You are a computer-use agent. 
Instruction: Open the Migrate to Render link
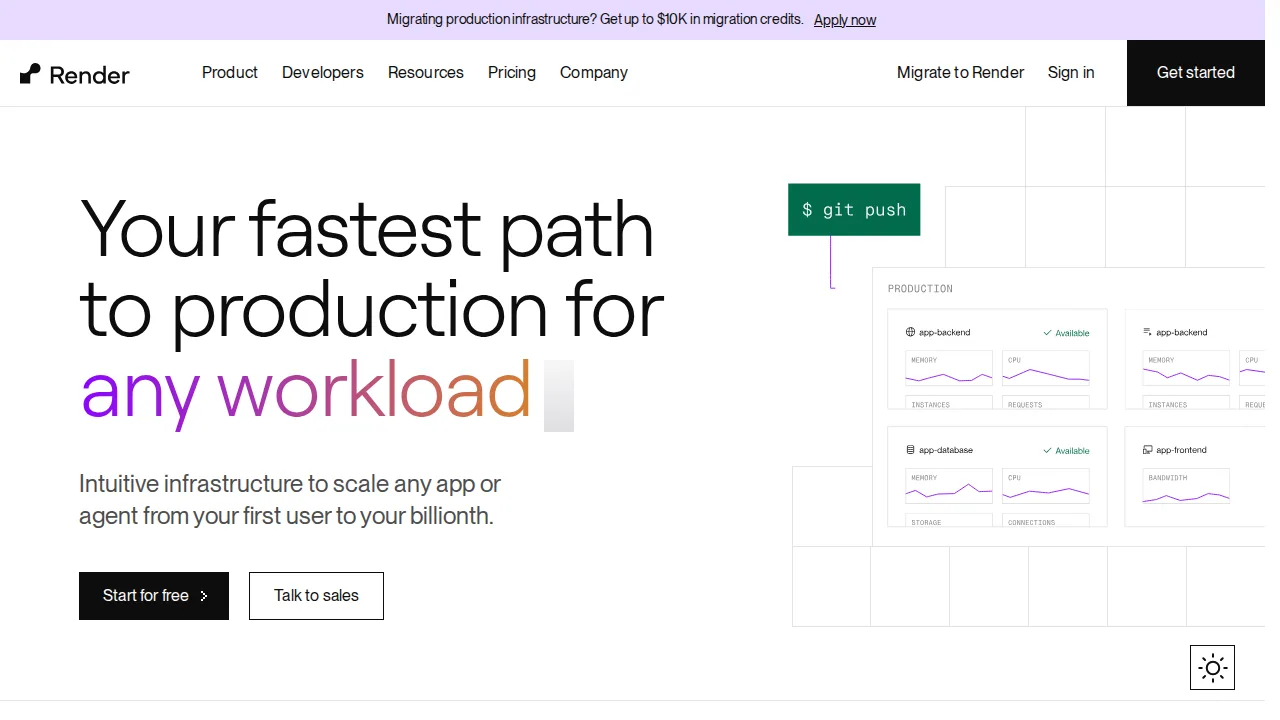click(960, 73)
